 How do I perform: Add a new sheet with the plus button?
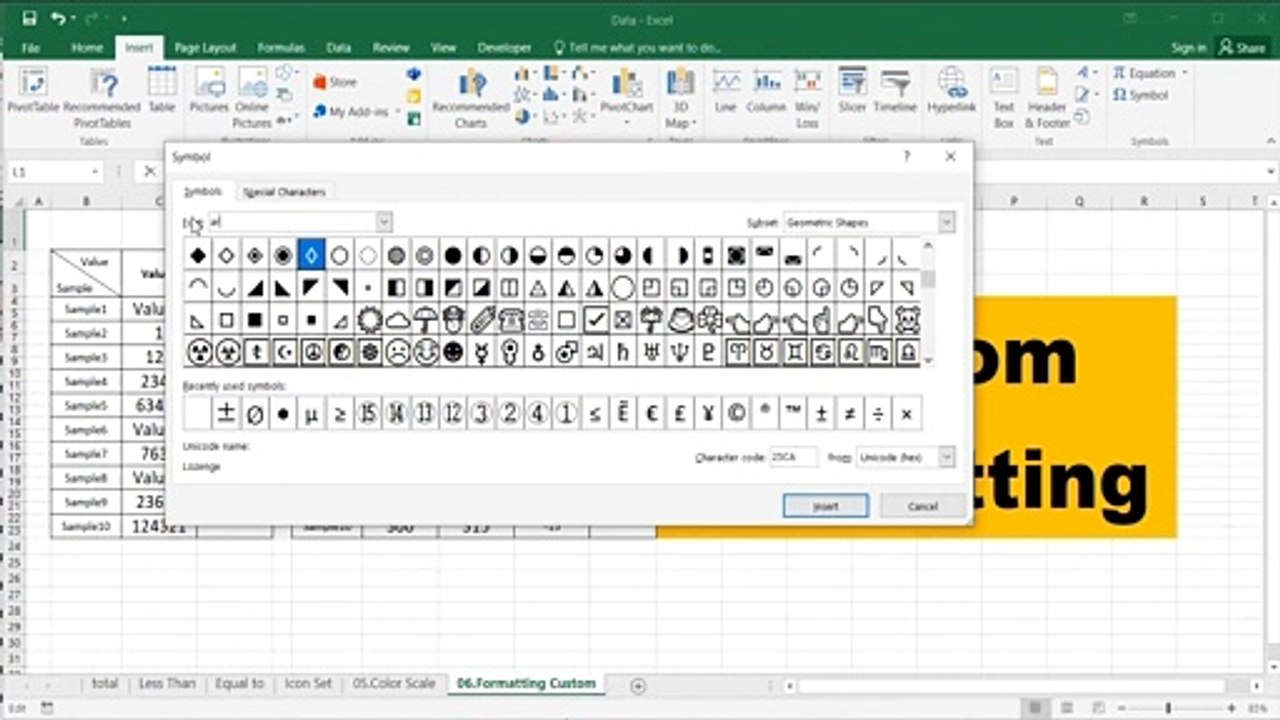(x=638, y=685)
